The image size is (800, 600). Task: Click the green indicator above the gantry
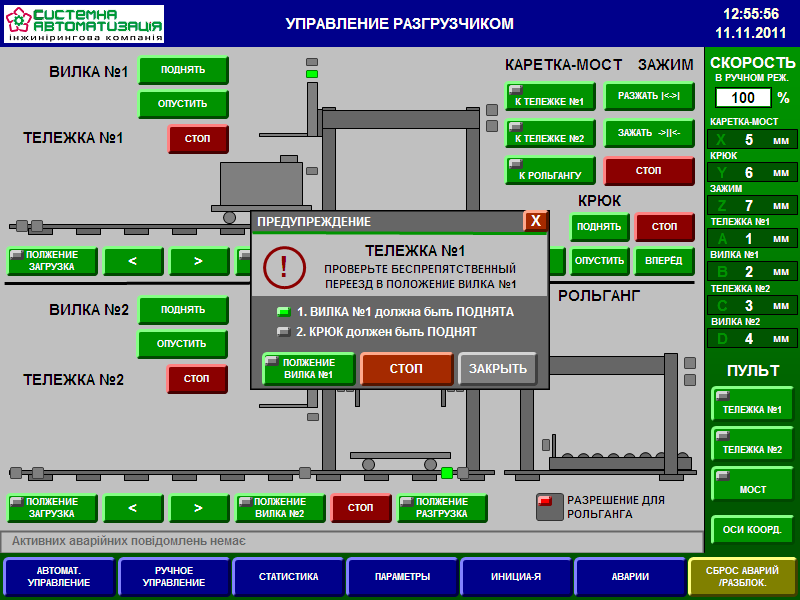point(312,74)
